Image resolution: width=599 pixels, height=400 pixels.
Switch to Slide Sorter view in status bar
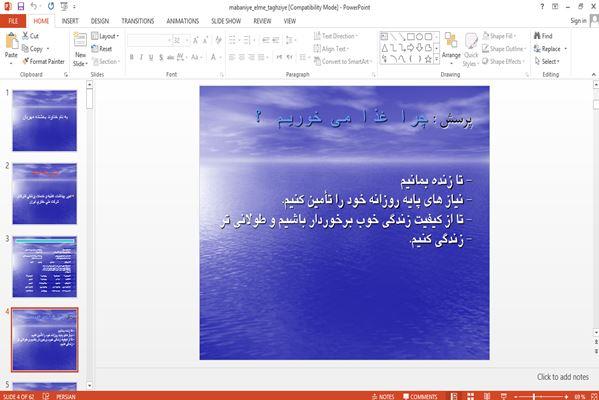[471, 396]
